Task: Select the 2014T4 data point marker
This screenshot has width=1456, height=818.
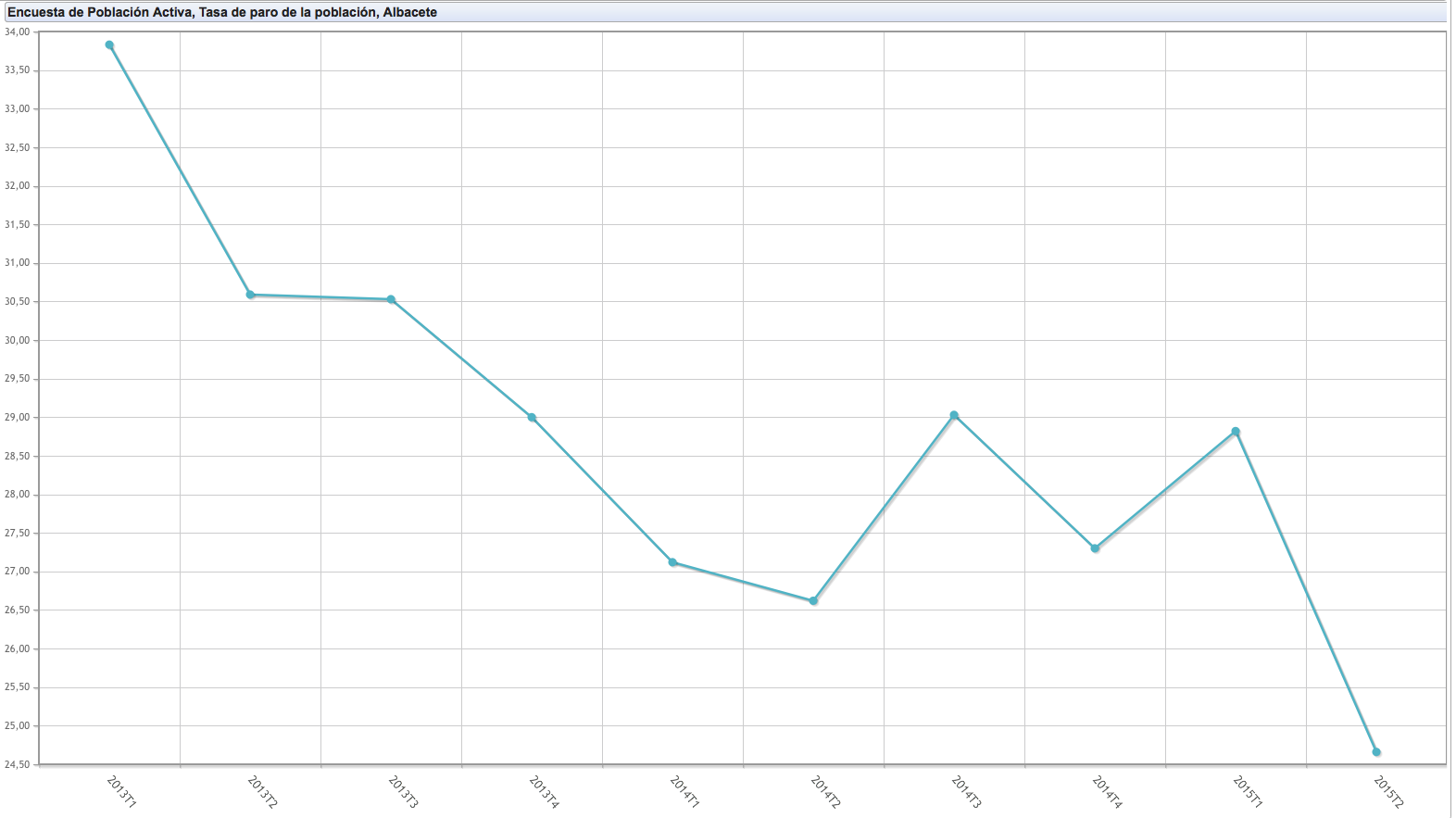Action: 1095,547
